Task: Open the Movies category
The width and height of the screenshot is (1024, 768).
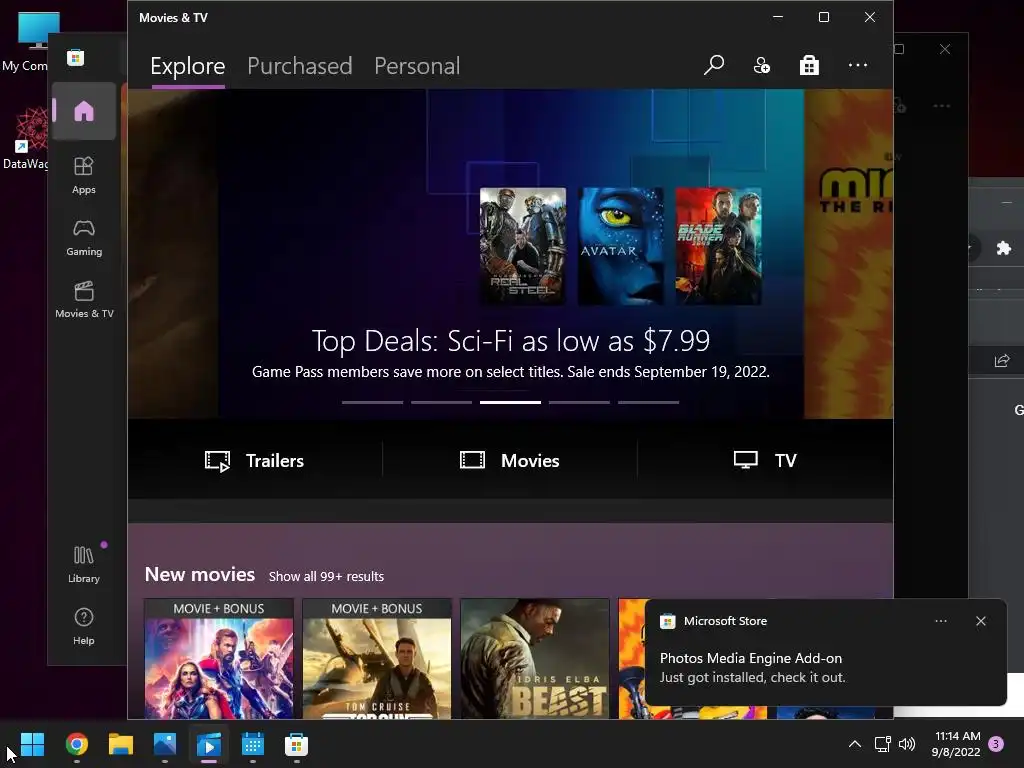Action: tap(509, 460)
